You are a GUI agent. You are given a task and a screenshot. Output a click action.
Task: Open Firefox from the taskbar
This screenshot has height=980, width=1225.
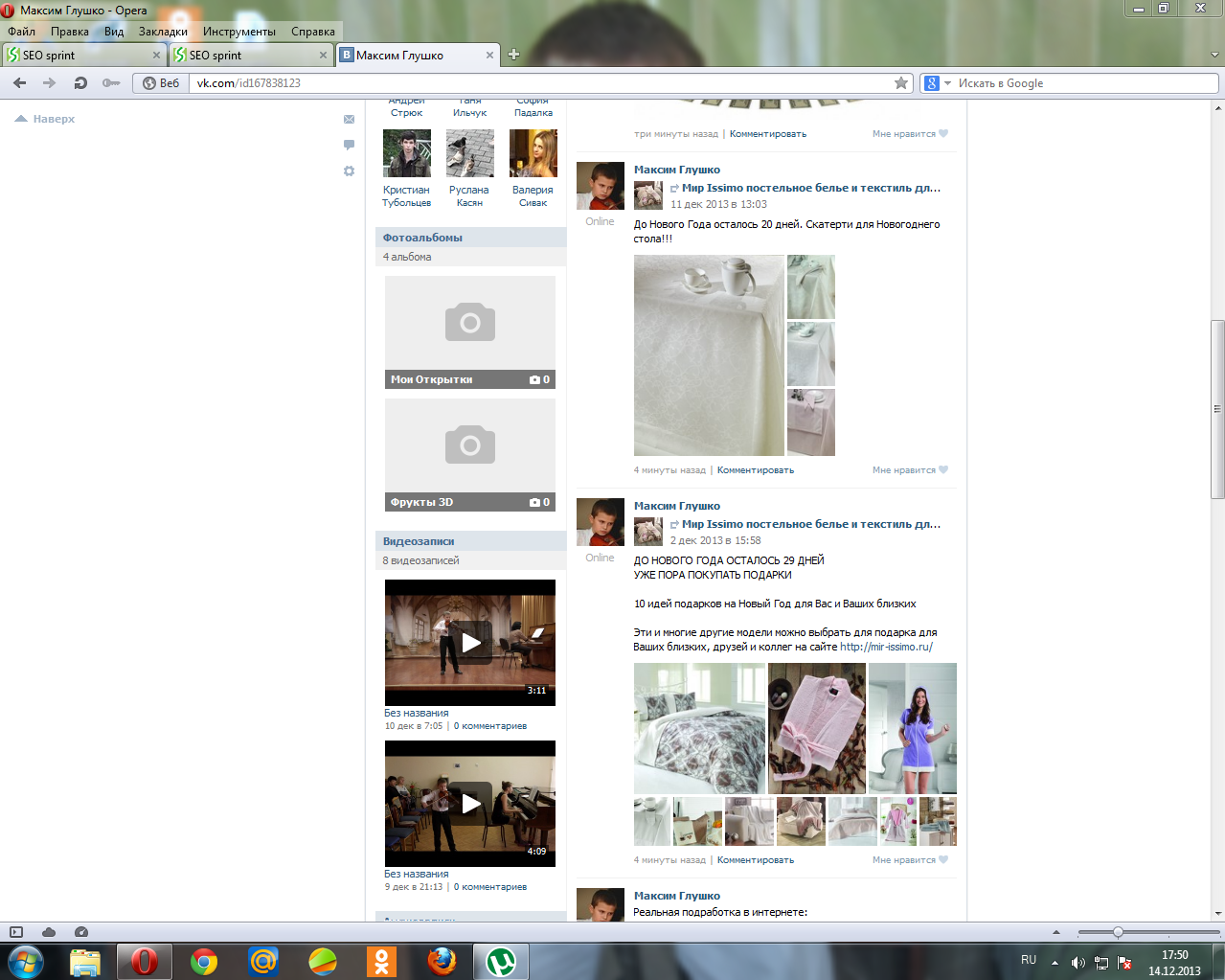click(x=442, y=962)
